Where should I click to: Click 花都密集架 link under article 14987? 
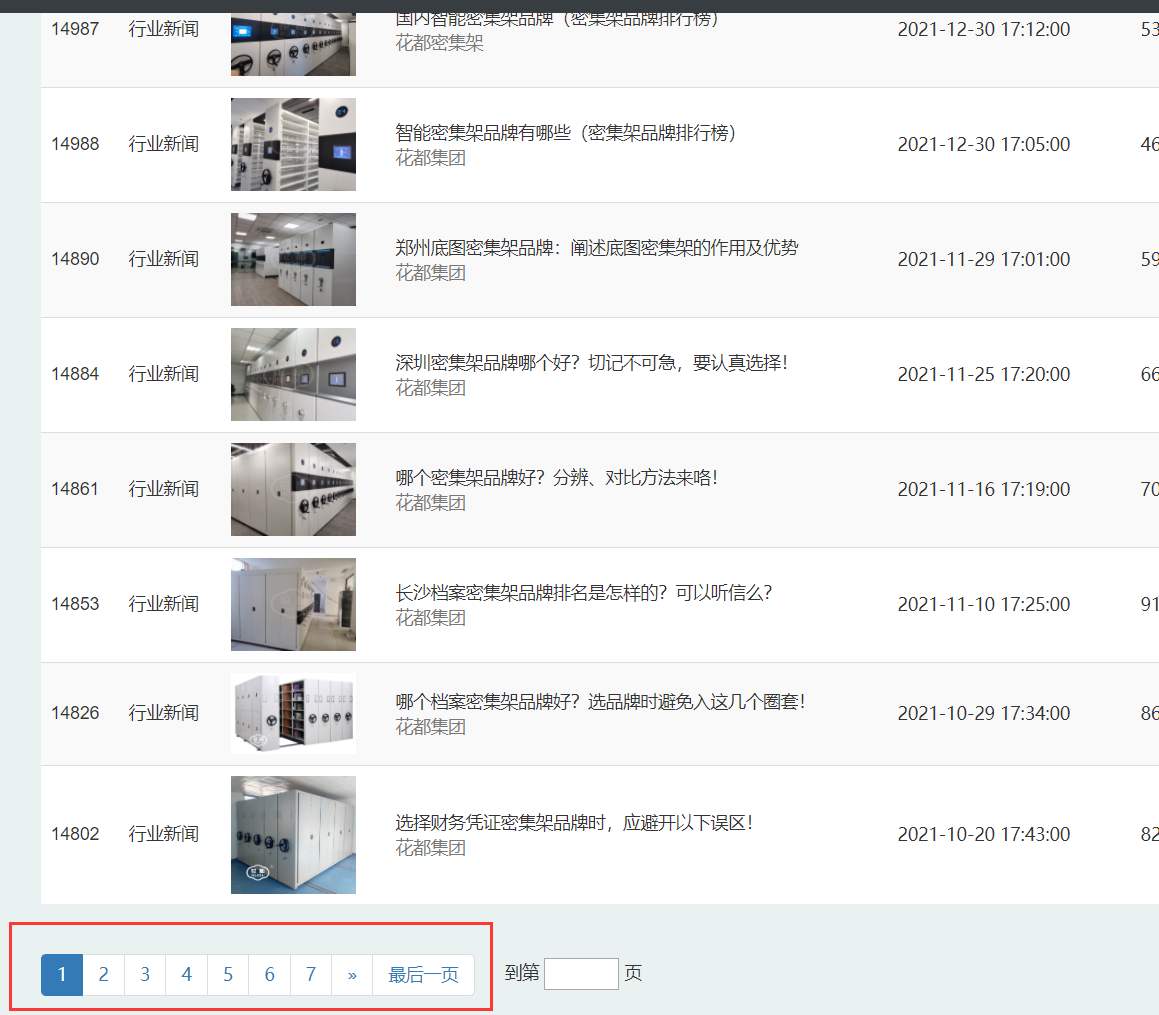439,43
